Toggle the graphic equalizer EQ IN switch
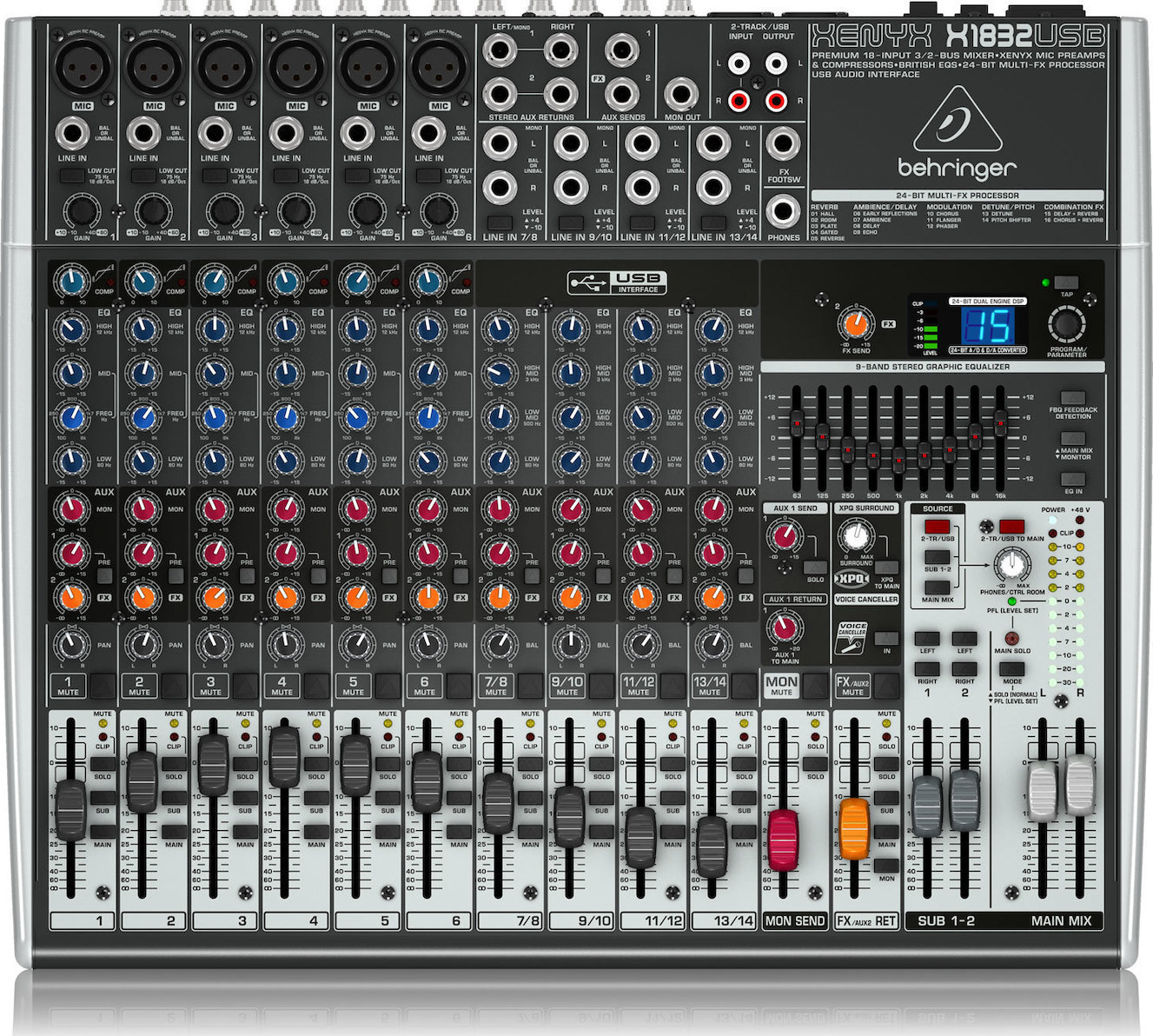 (1074, 479)
